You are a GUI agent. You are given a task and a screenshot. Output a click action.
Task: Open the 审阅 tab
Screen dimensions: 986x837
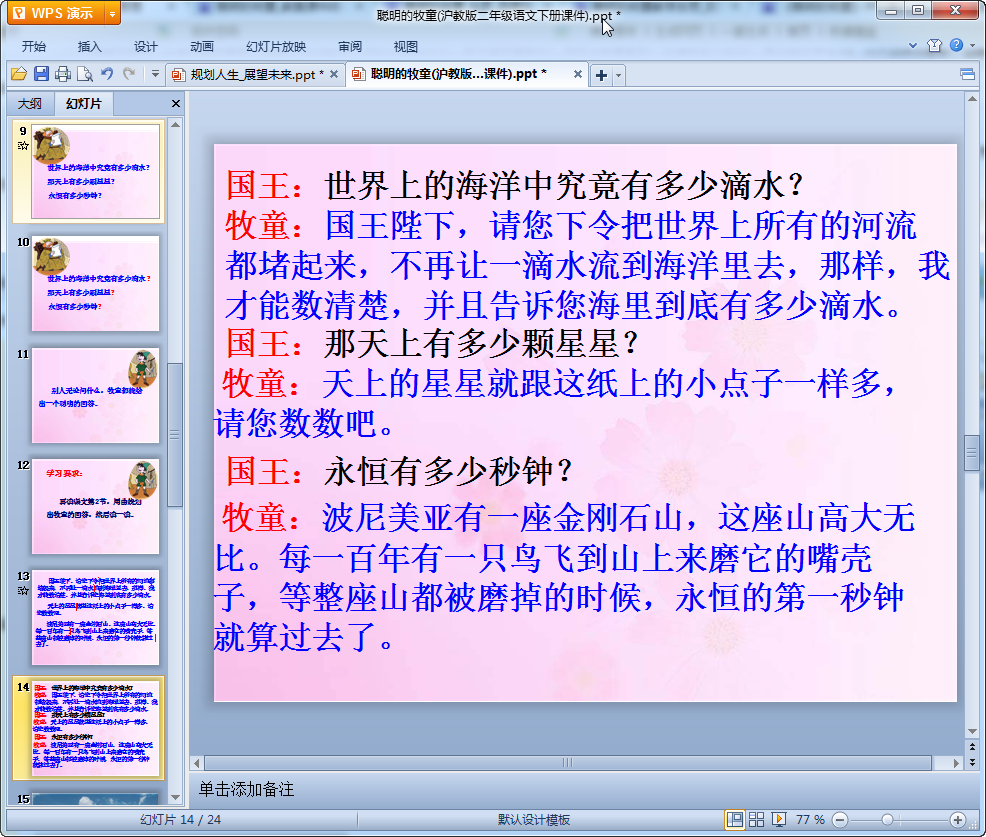pos(350,47)
